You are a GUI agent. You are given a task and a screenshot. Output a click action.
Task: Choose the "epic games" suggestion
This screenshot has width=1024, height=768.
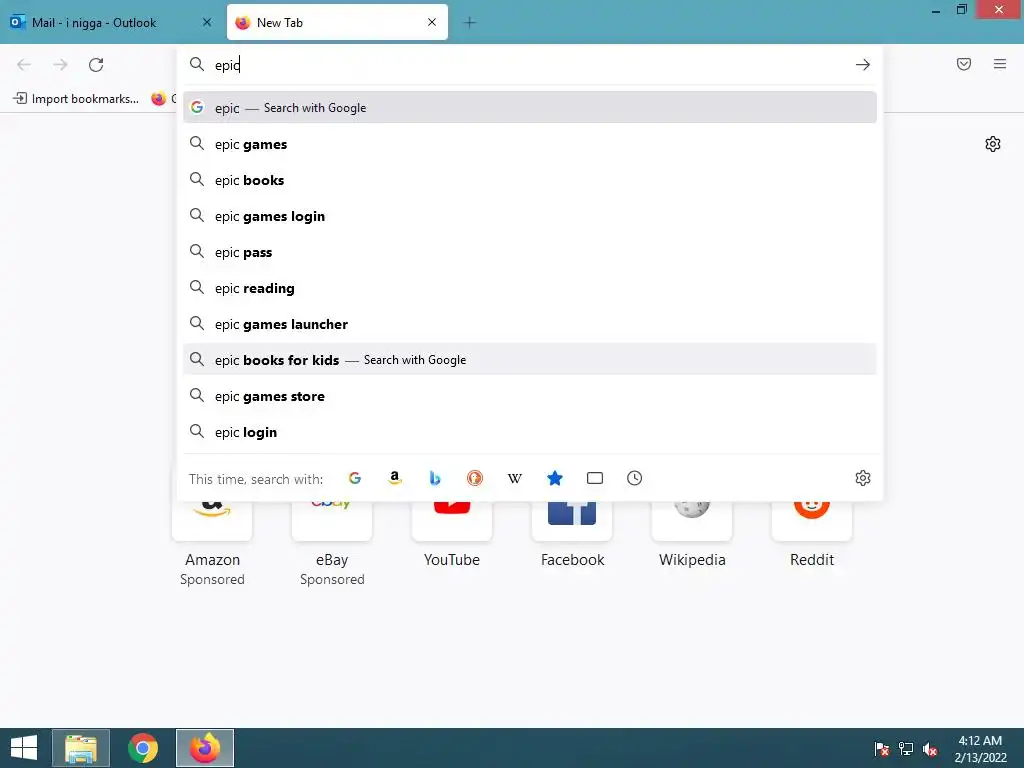[530, 144]
